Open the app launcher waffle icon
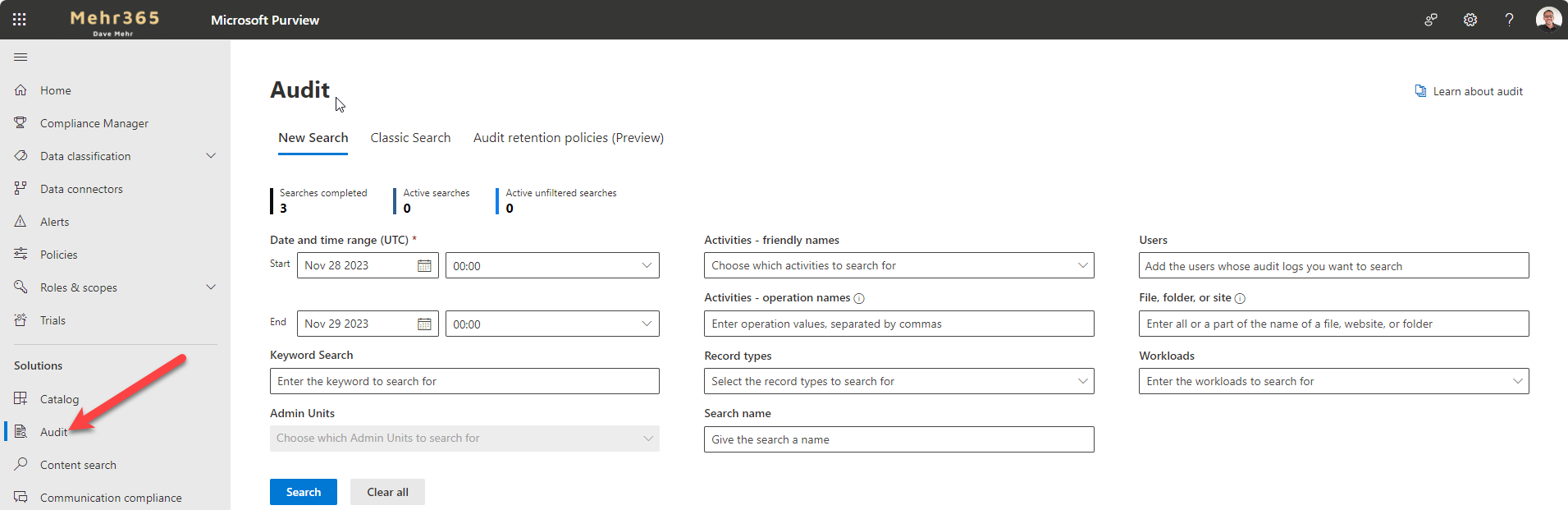1568x510 pixels. pyautogui.click(x=20, y=20)
